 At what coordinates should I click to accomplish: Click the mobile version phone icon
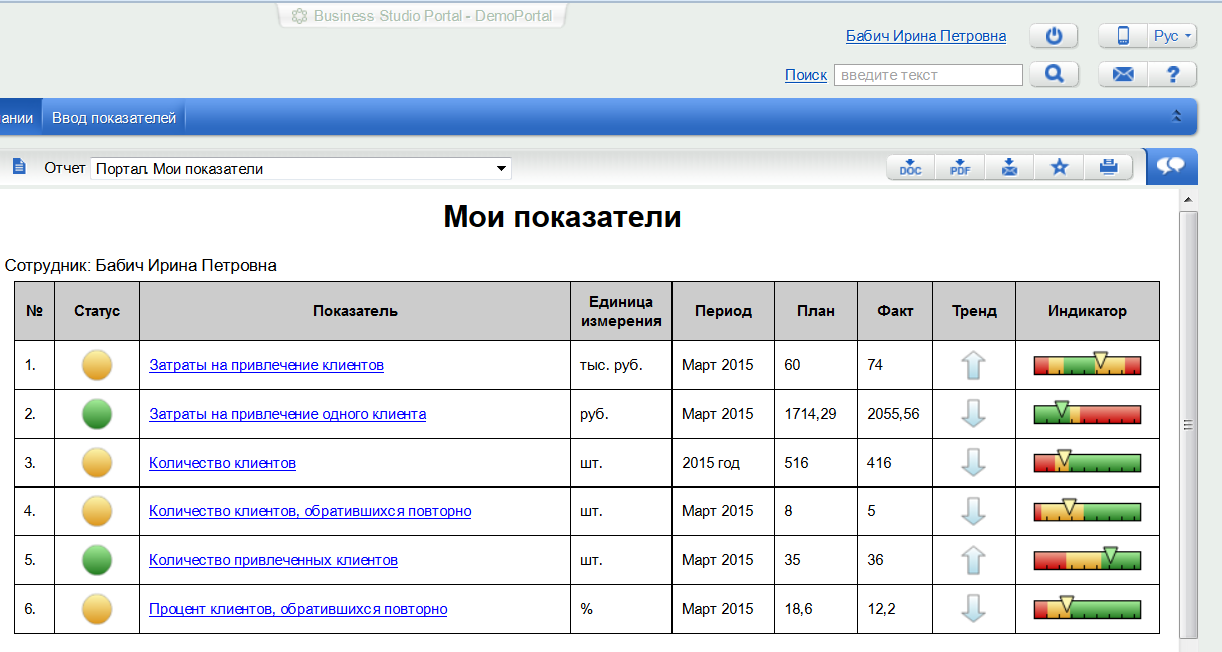click(1123, 36)
